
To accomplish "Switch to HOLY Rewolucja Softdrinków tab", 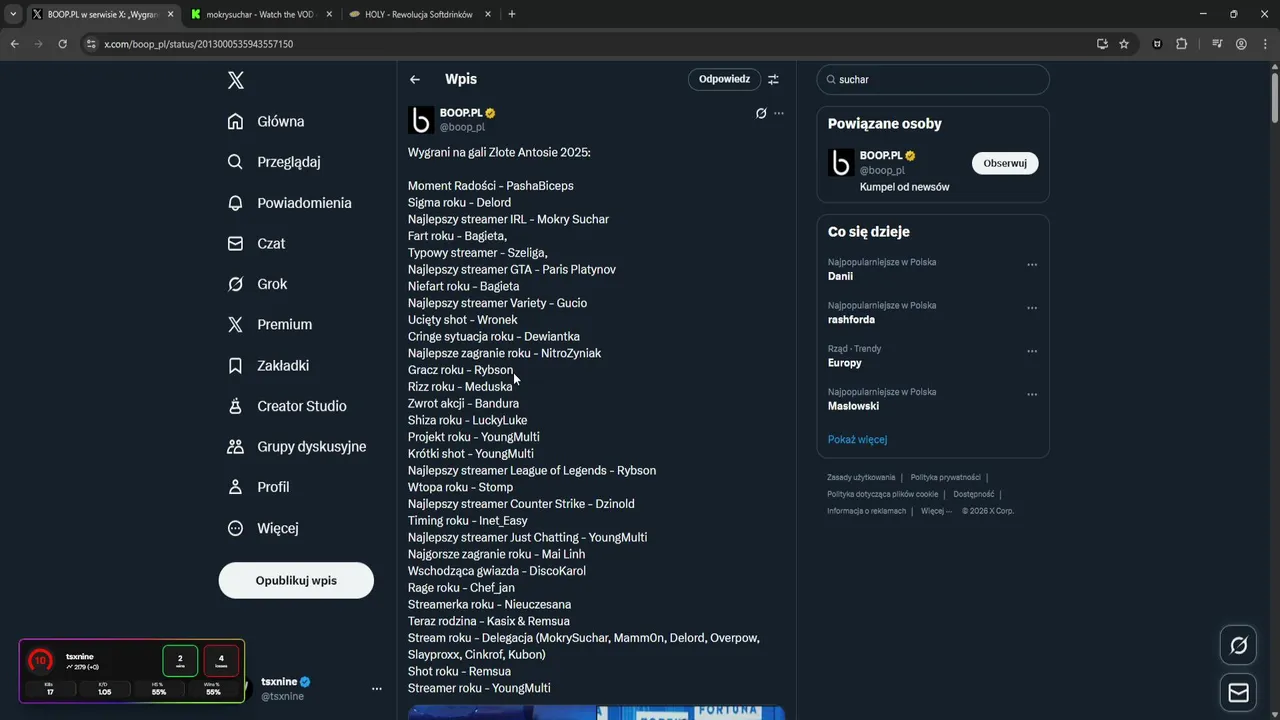I will click(x=420, y=15).
